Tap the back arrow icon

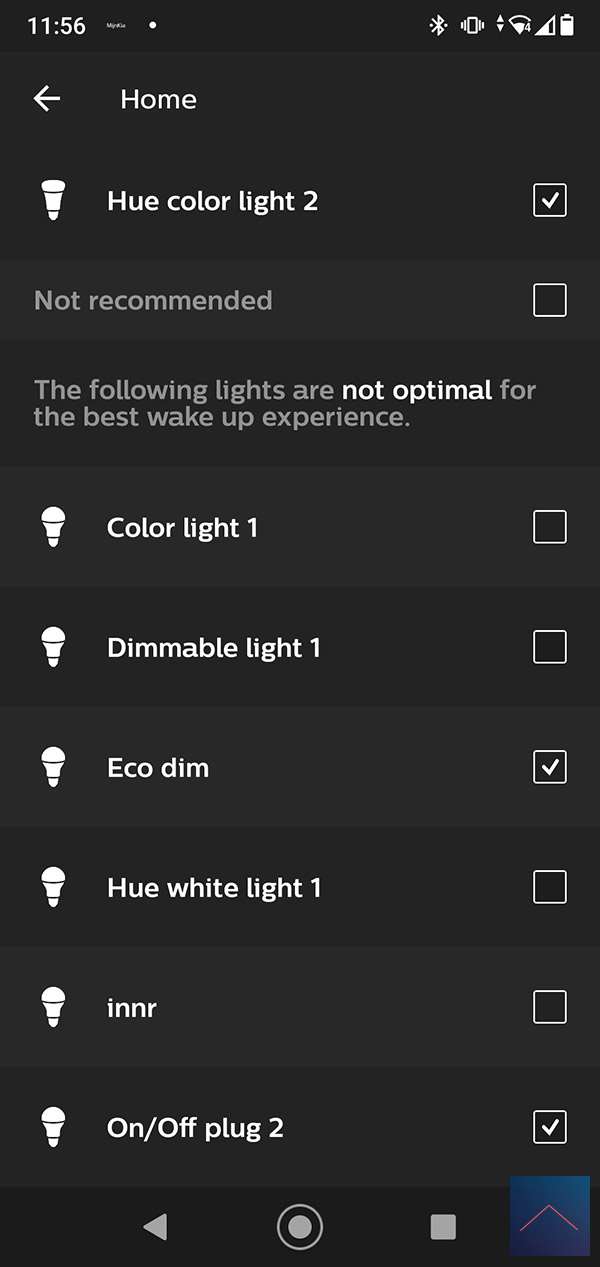47,98
